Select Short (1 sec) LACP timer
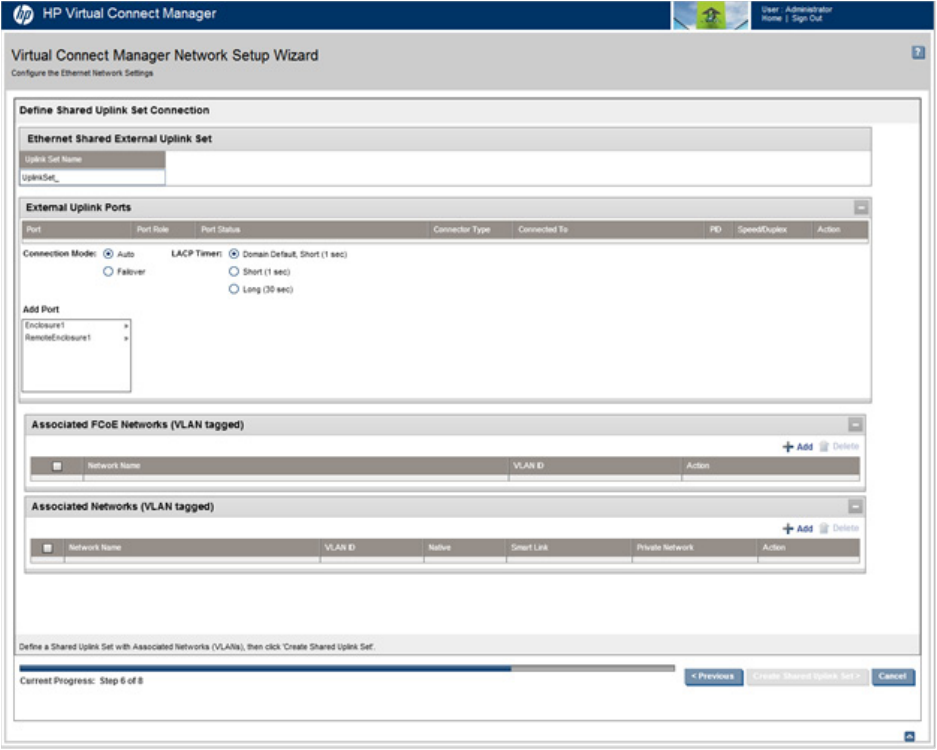This screenshot has height=750, width=937. tap(234, 272)
